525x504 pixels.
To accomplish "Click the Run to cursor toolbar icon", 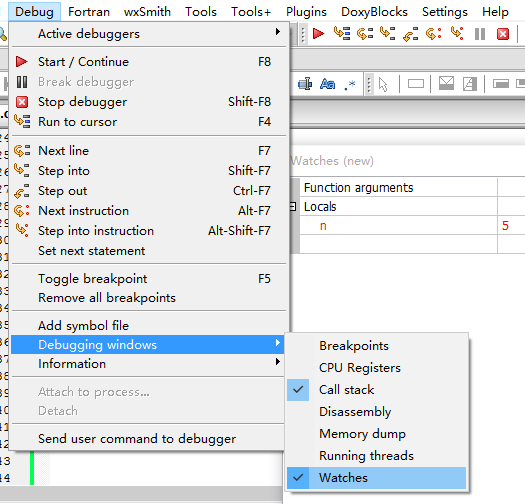I will click(x=342, y=33).
